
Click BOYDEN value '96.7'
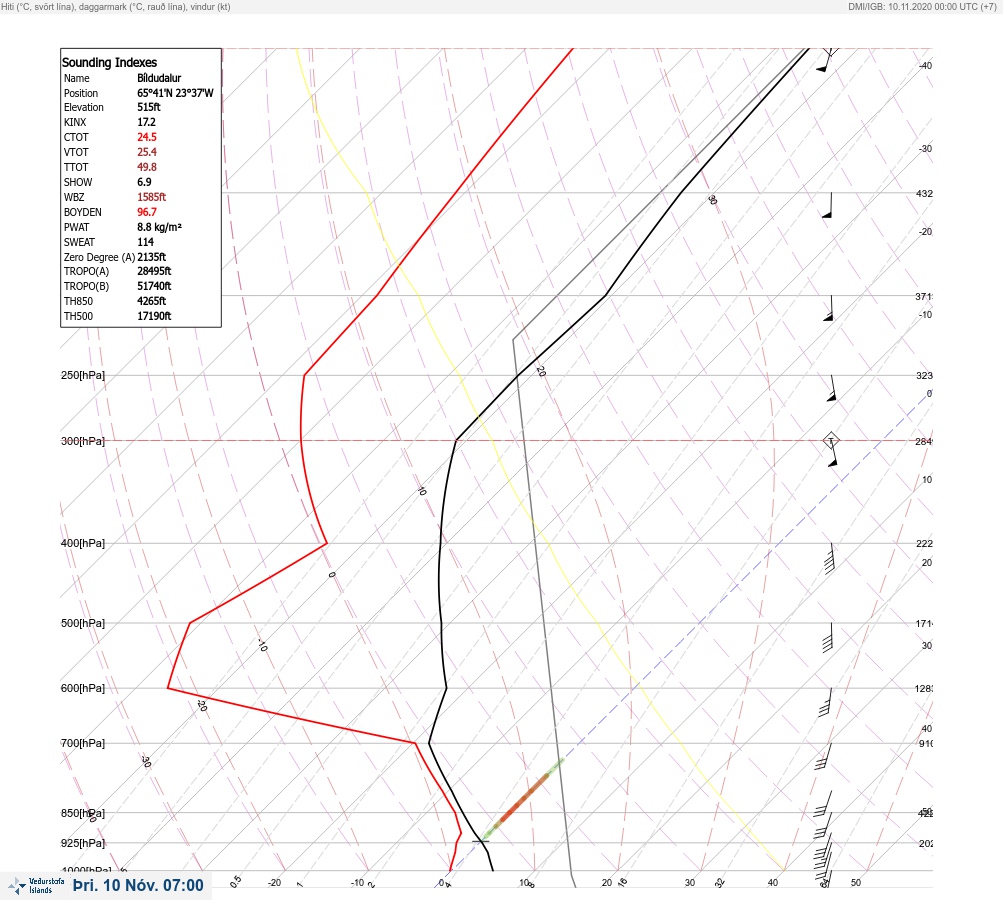(x=147, y=212)
